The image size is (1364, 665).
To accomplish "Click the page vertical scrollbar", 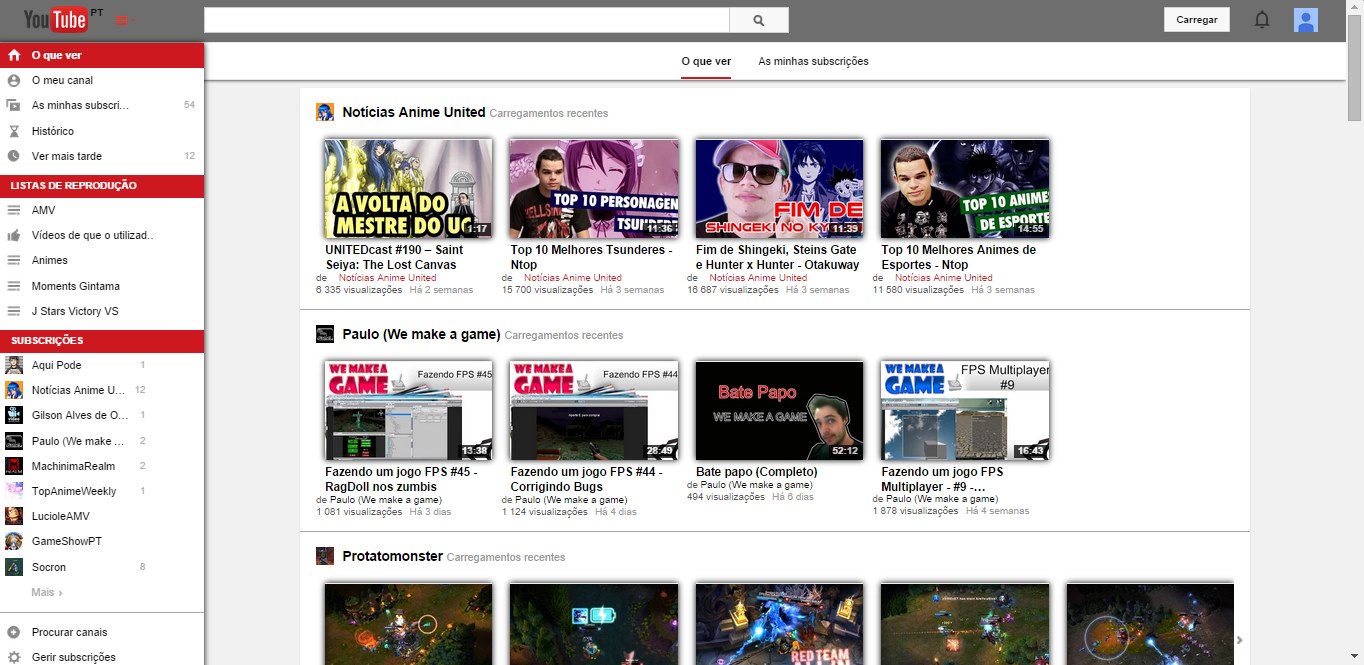I will pos(1355,70).
